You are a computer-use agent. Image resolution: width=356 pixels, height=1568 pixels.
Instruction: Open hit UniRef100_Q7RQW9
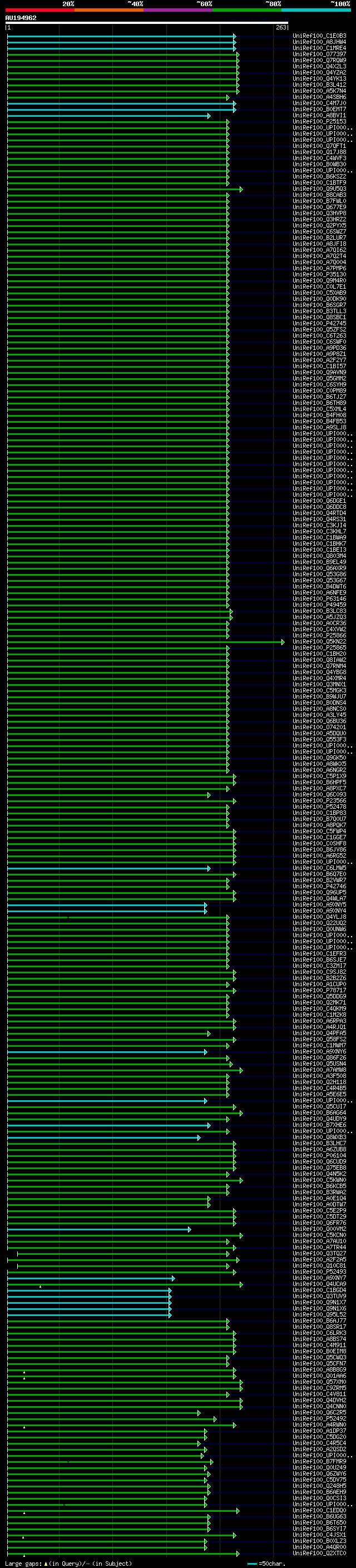[x=319, y=60]
